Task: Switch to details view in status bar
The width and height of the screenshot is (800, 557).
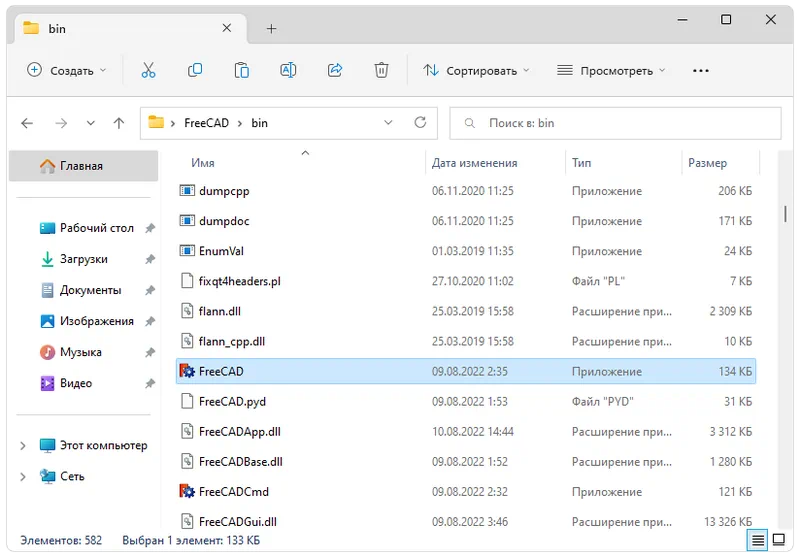Action: (x=758, y=540)
